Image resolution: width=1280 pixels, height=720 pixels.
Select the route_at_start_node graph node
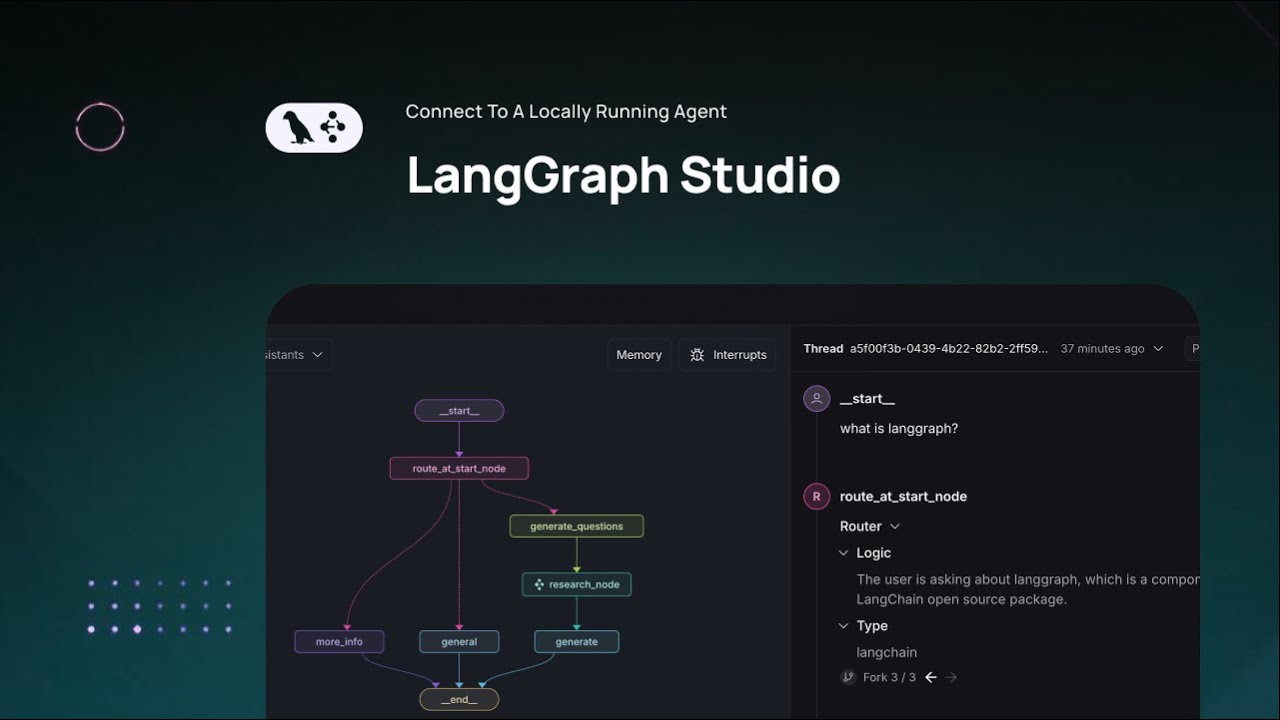click(459, 468)
